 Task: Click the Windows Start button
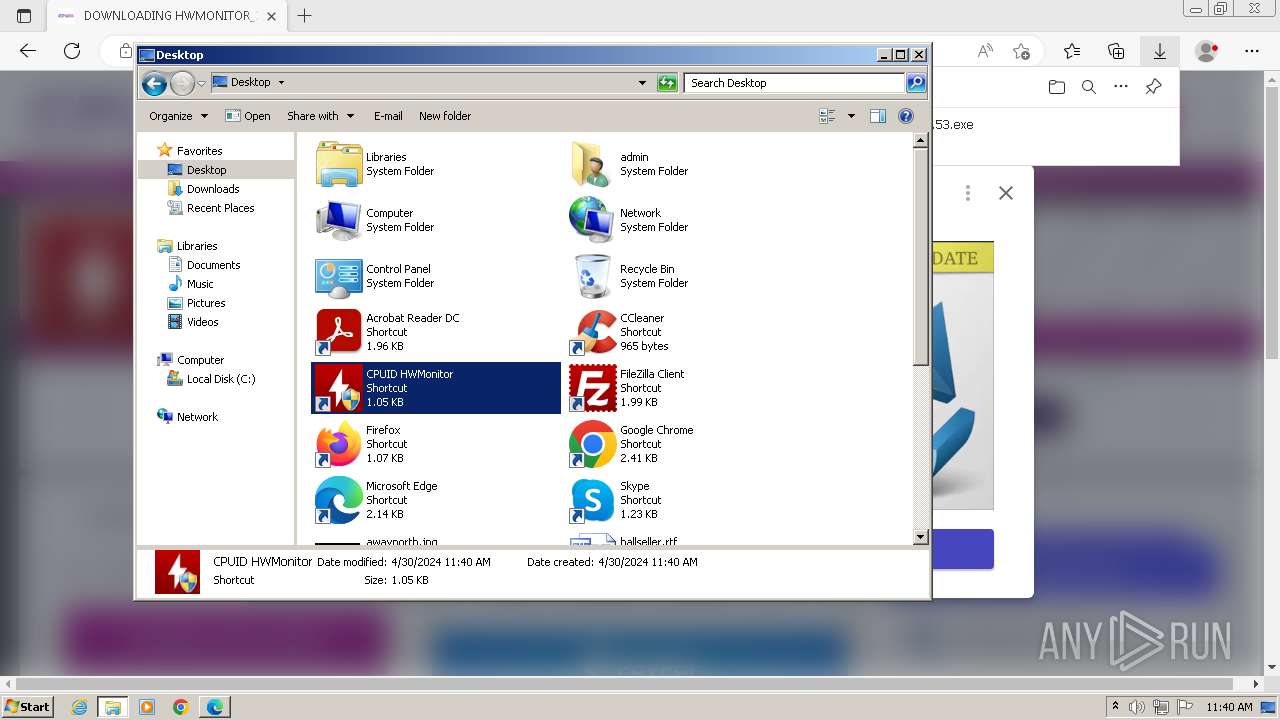click(27, 707)
